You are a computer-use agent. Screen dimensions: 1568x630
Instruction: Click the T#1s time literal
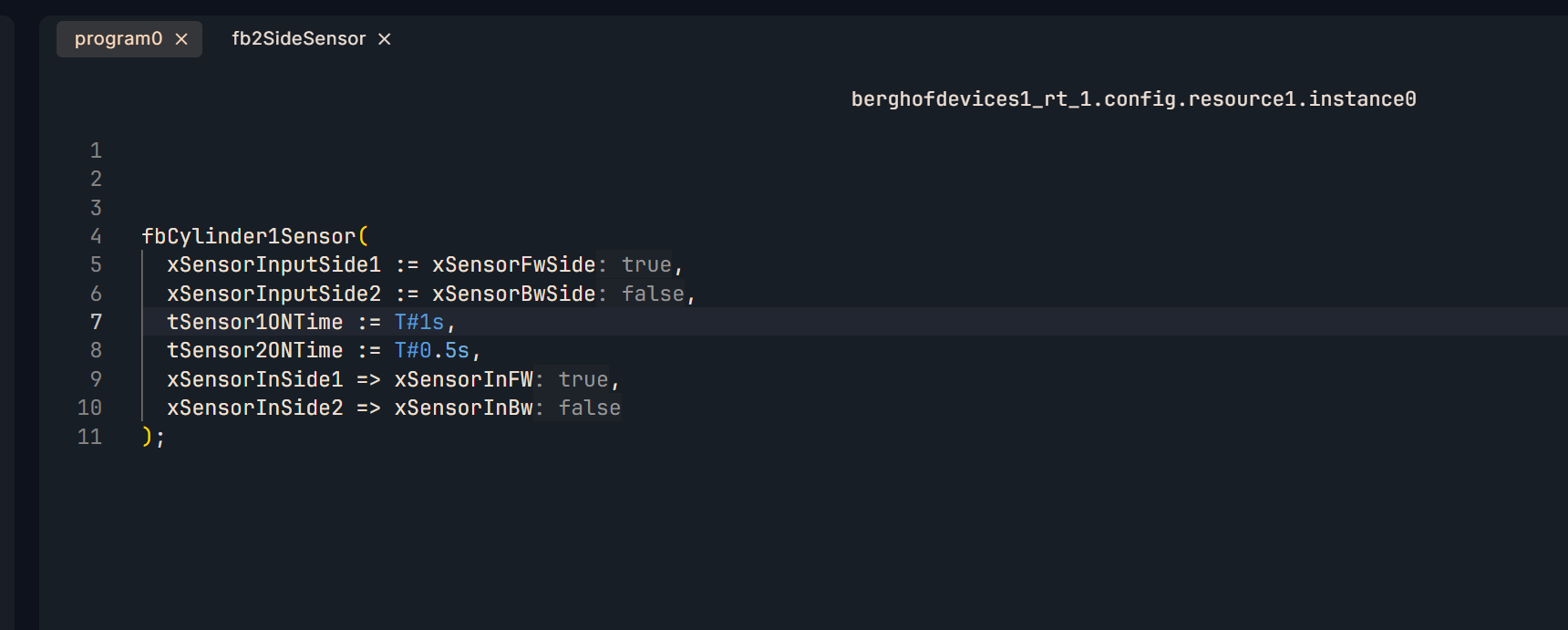tap(419, 323)
